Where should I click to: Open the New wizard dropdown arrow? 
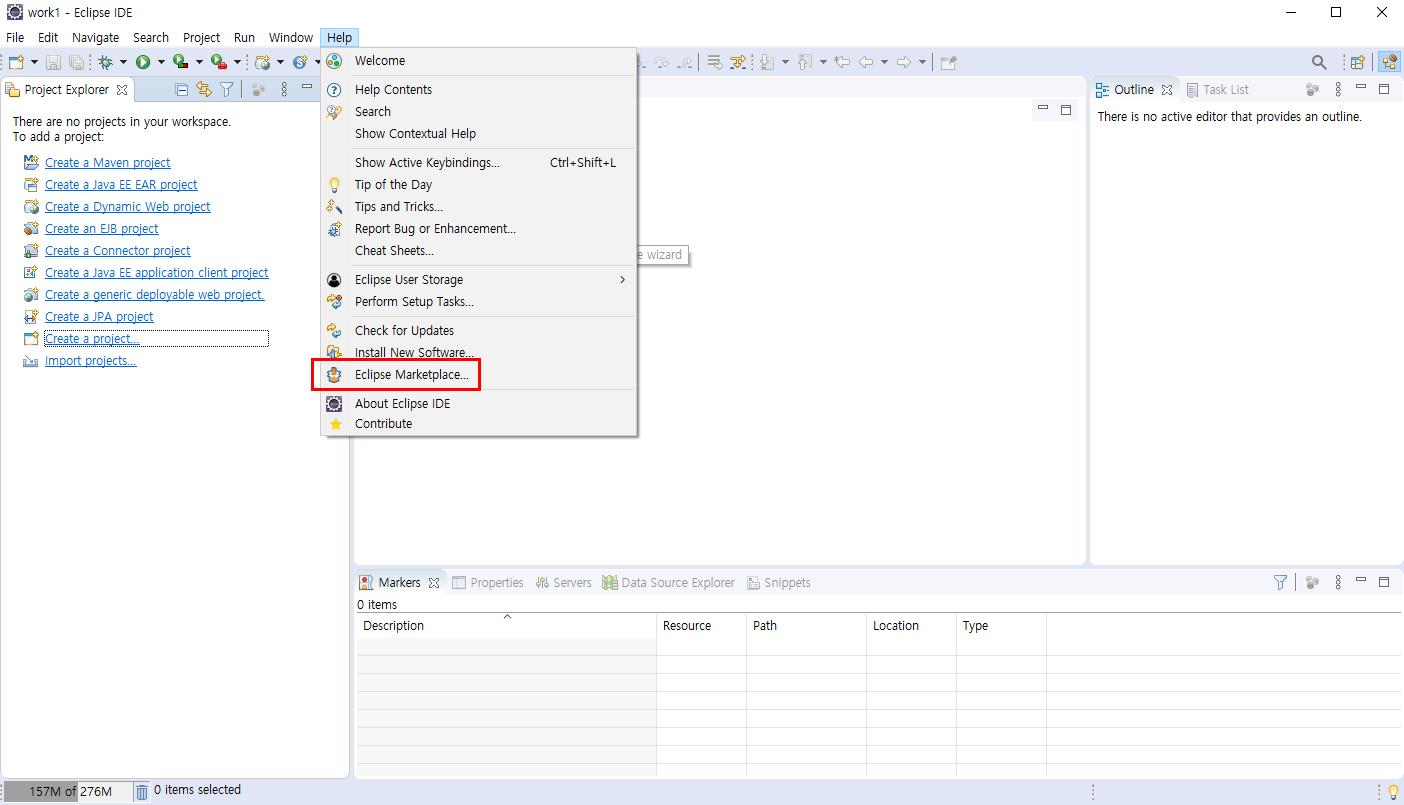[35, 62]
